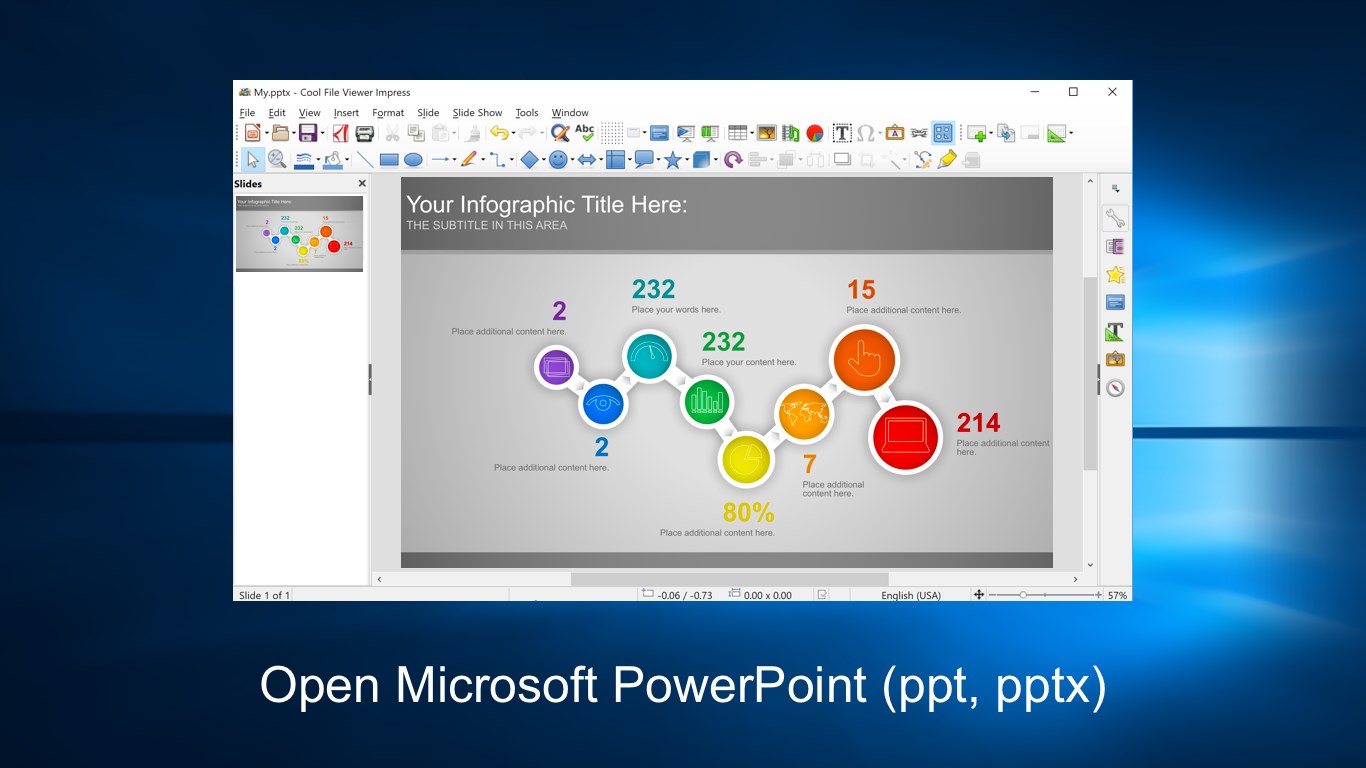Toggle the display grid icon
This screenshot has width=1366, height=768.
pyautogui.click(x=612, y=132)
